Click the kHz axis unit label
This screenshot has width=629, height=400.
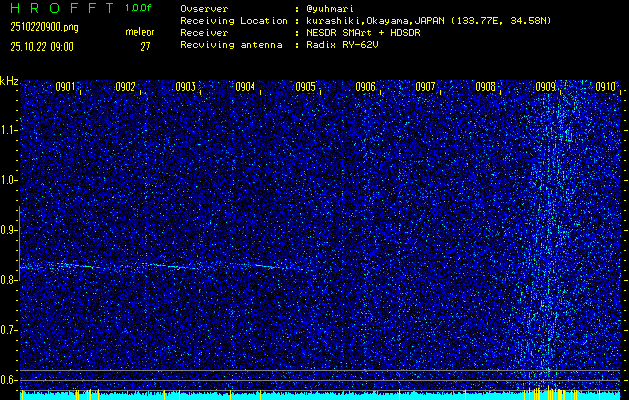[x=9, y=80]
